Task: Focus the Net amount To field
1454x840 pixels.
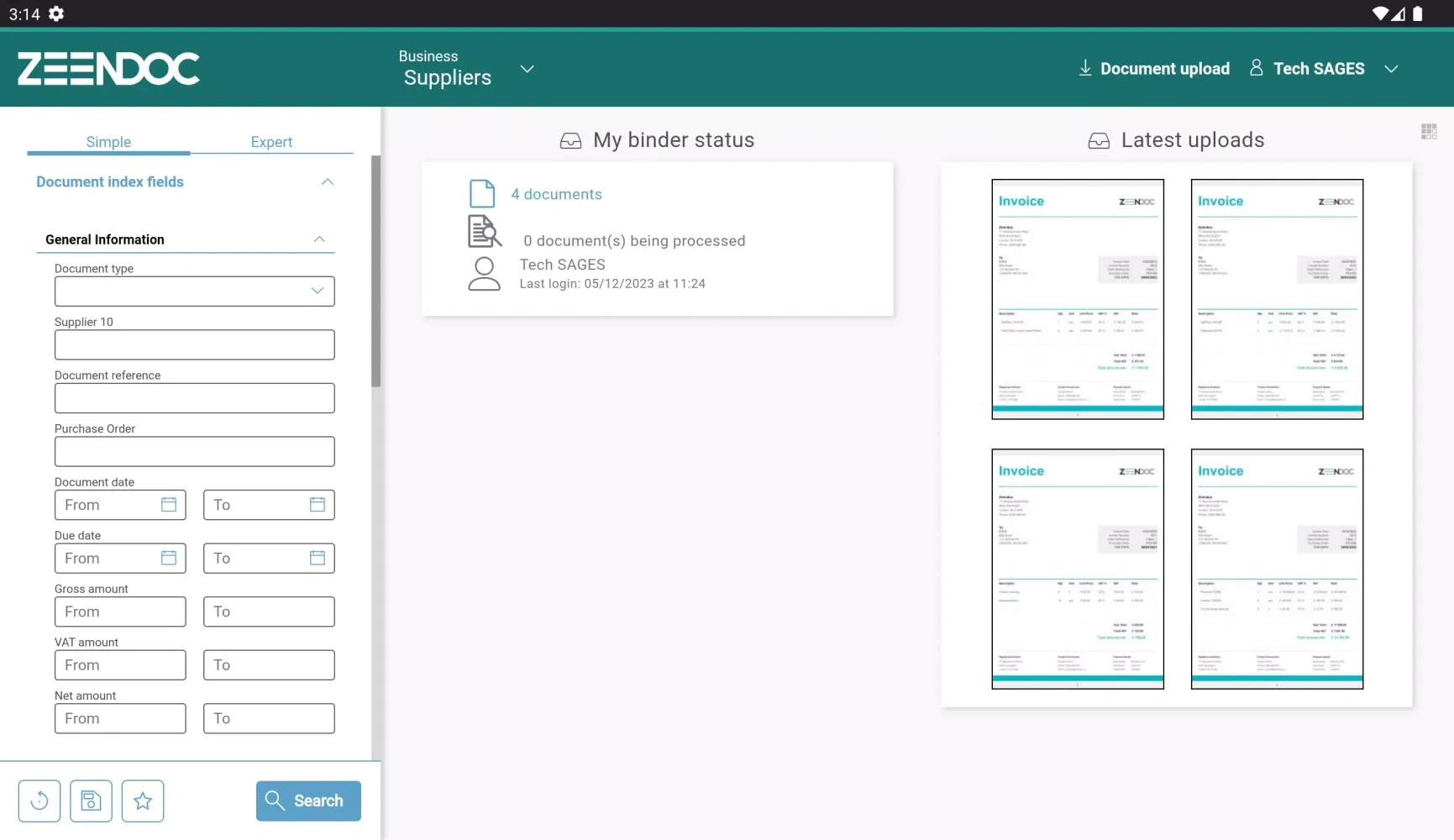Action: point(269,718)
